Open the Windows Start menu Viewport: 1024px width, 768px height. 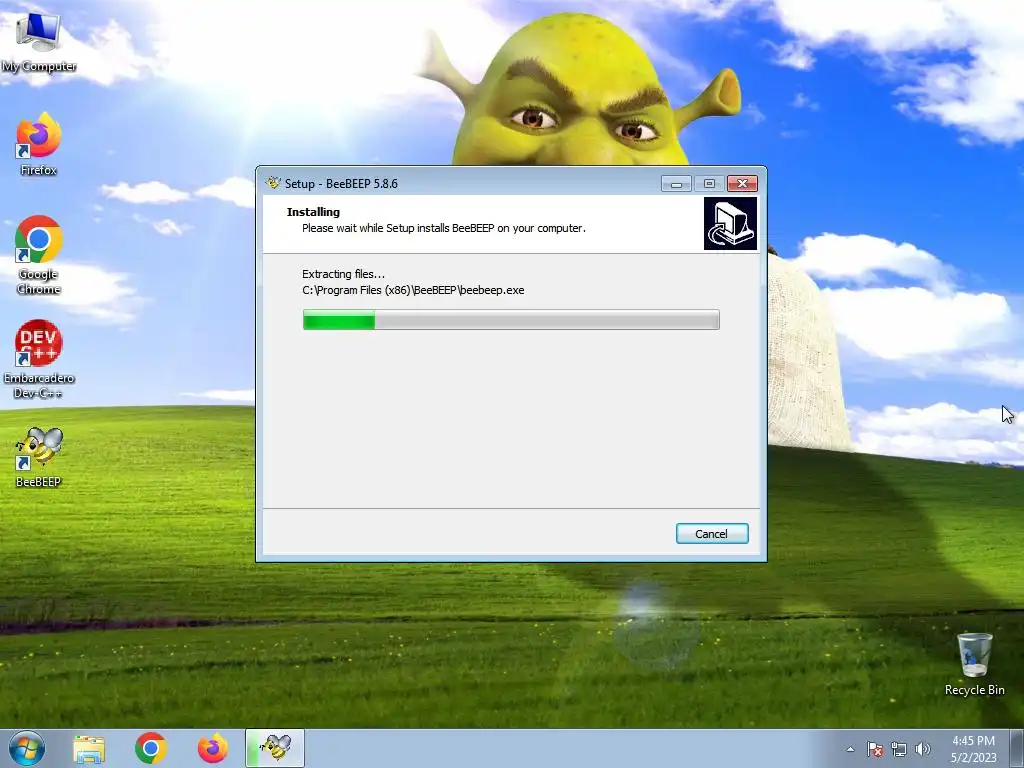(27, 748)
